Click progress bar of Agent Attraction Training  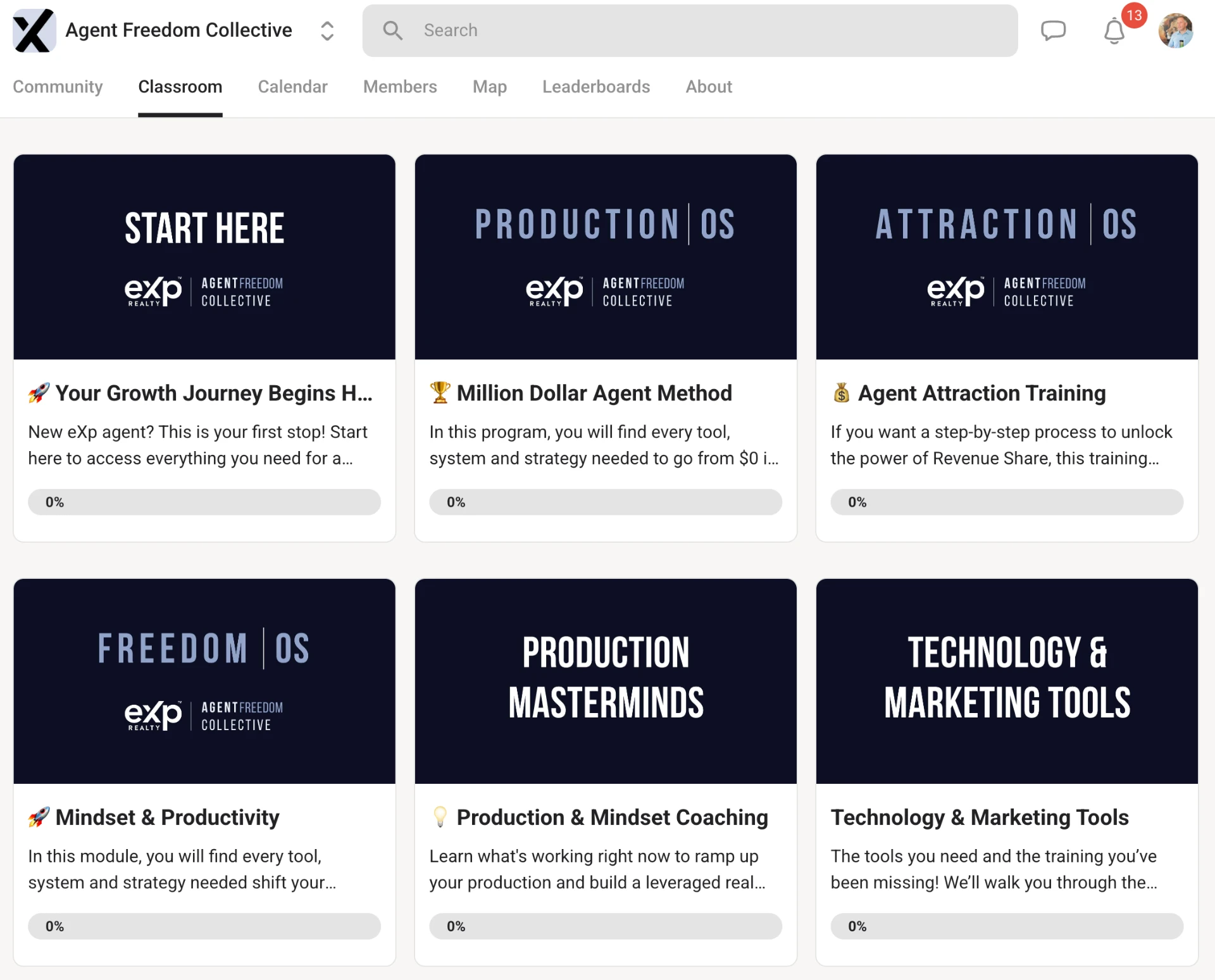[x=1007, y=502]
